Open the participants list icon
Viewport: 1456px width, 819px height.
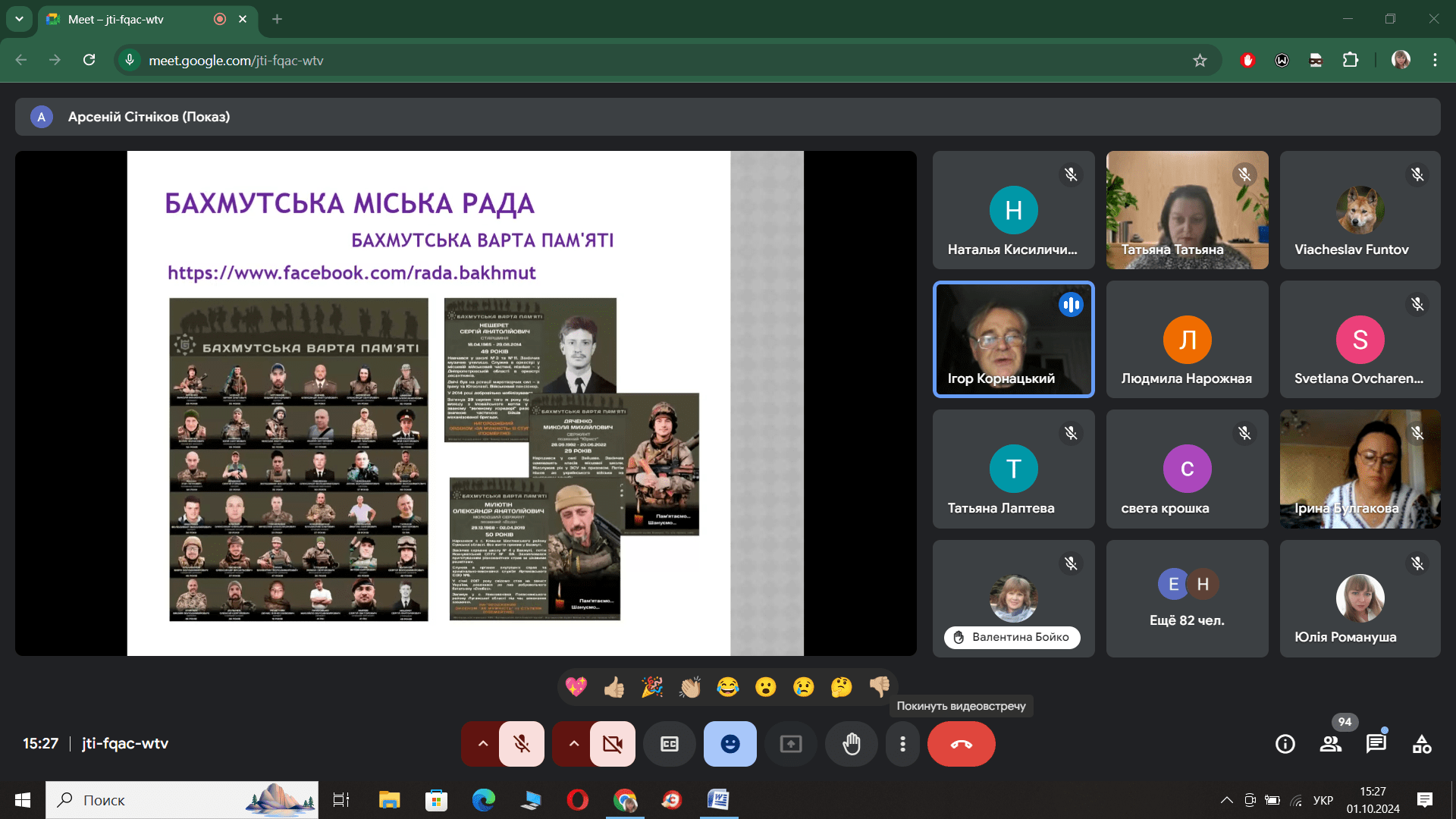[x=1331, y=744]
